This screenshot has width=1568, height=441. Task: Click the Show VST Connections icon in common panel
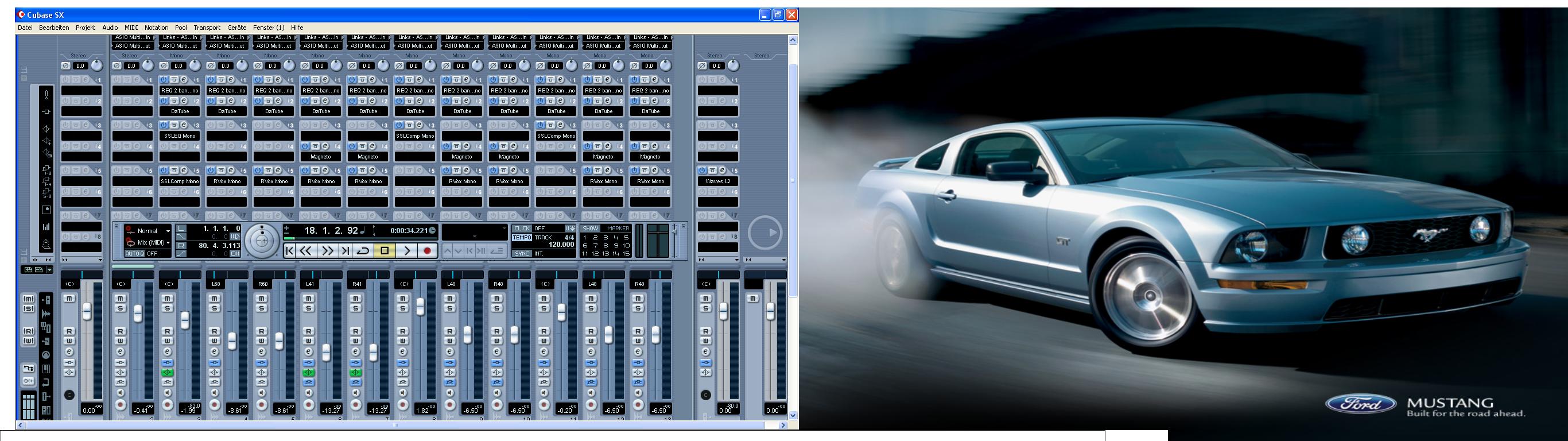click(29, 369)
